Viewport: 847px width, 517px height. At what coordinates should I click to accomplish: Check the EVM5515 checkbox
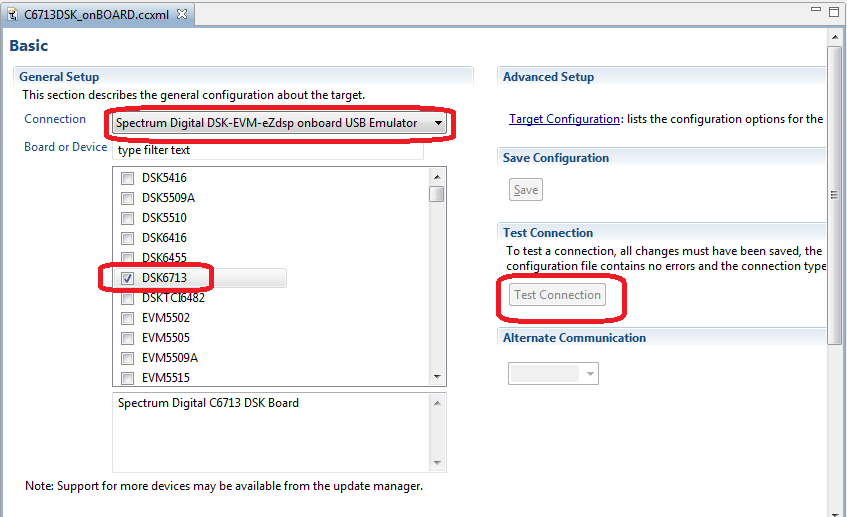(x=127, y=378)
